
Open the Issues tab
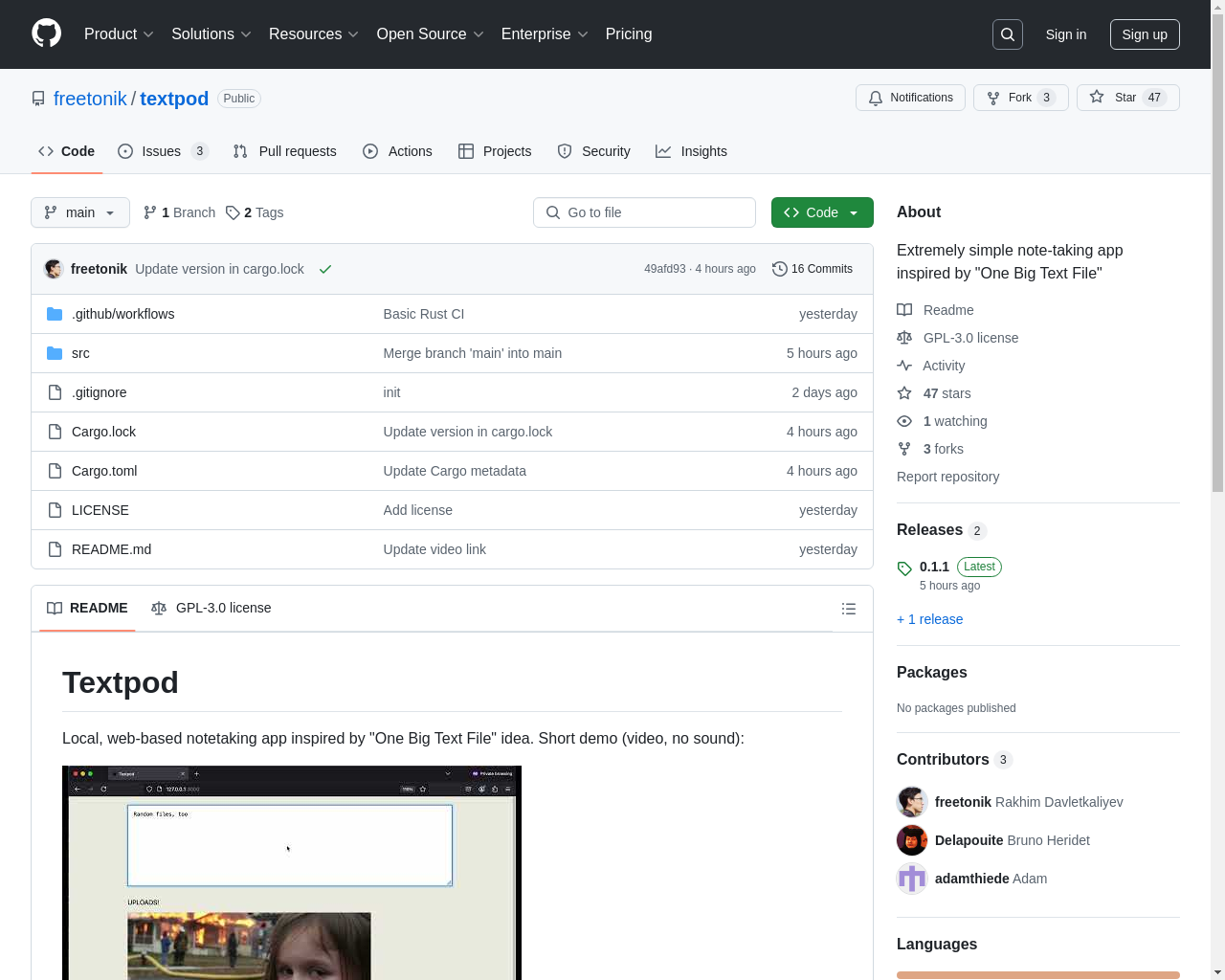(x=163, y=151)
